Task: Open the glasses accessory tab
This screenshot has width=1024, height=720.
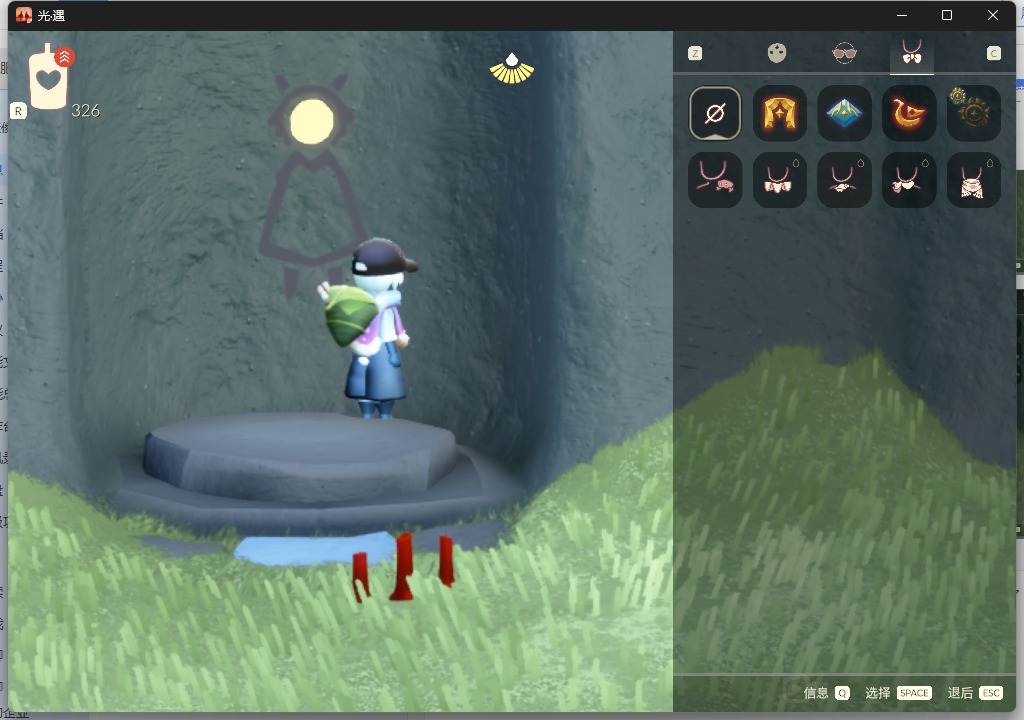Action: (844, 53)
